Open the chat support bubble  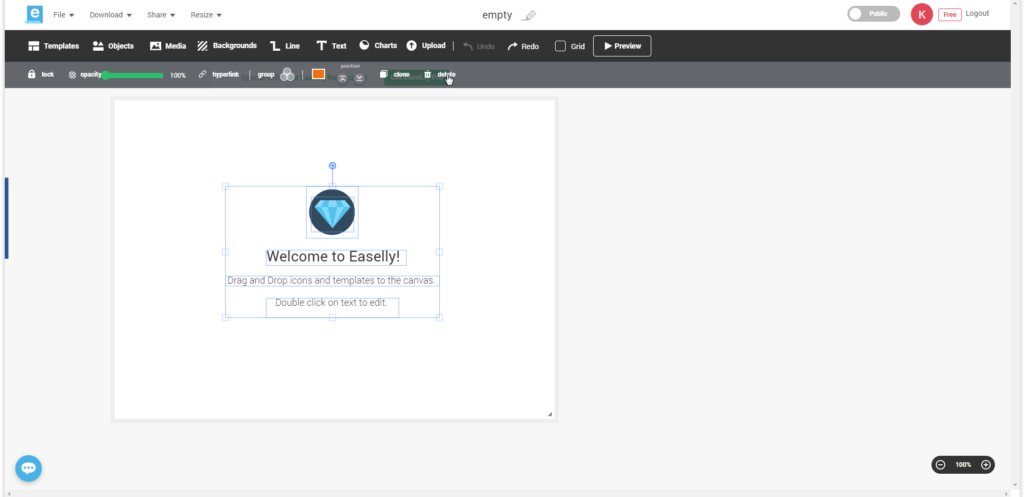[29, 468]
